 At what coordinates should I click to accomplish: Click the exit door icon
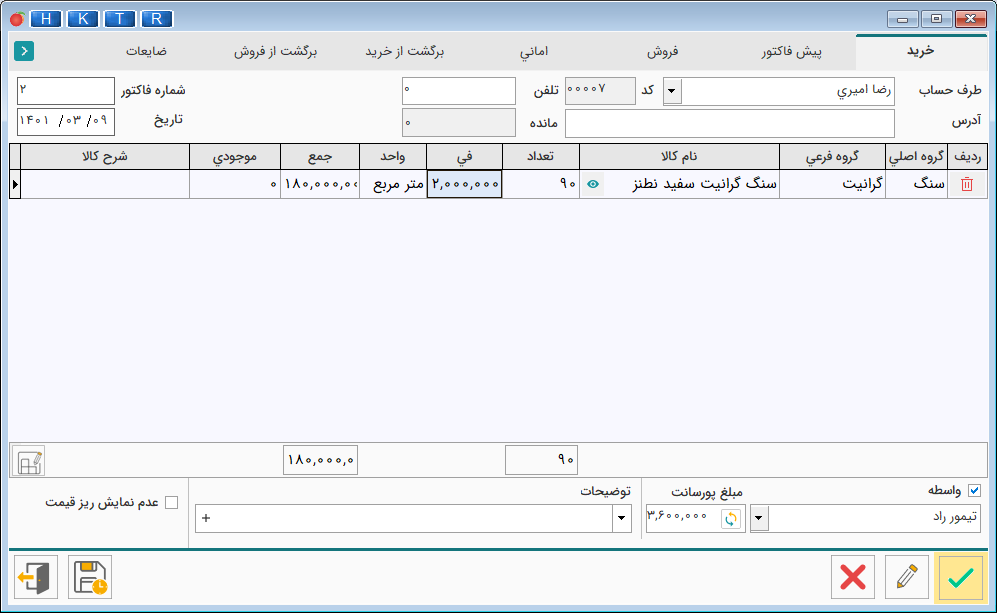coord(36,577)
